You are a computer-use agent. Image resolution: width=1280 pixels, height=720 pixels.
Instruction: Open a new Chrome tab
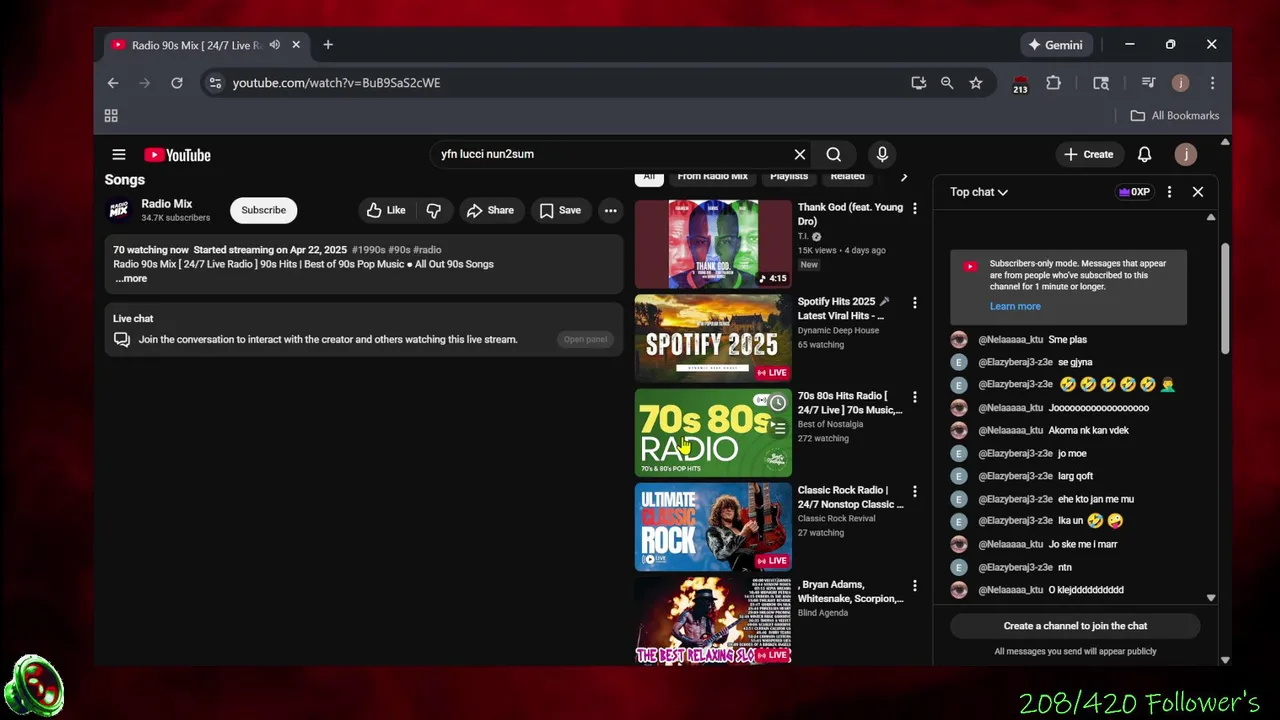328,45
